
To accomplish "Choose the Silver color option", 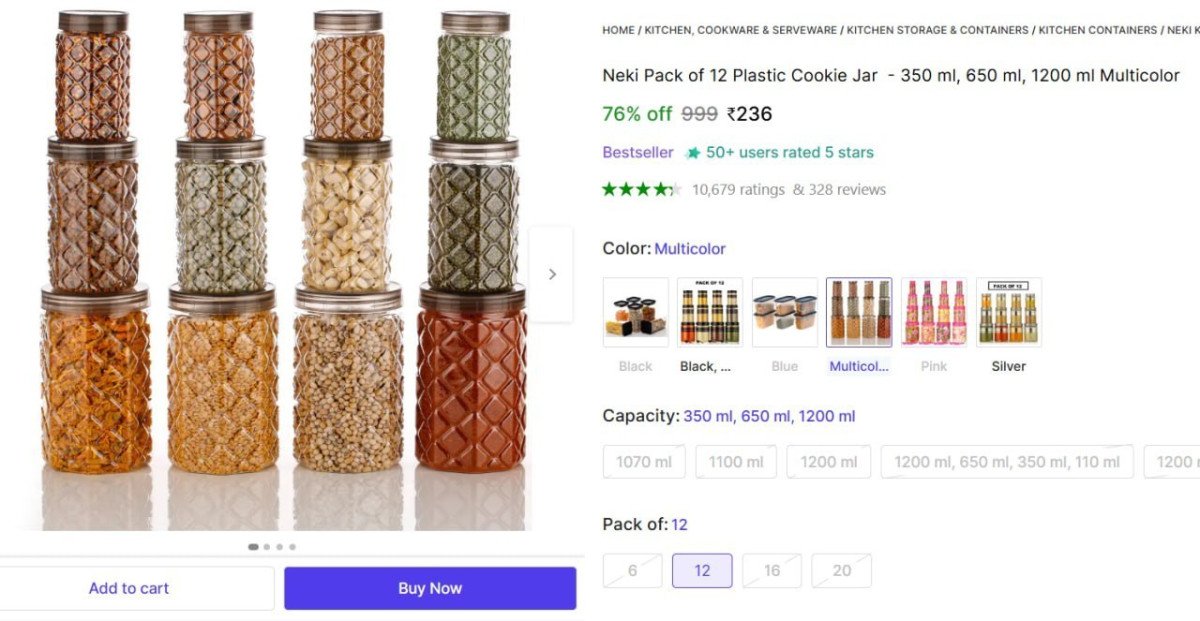I will pyautogui.click(x=1009, y=311).
